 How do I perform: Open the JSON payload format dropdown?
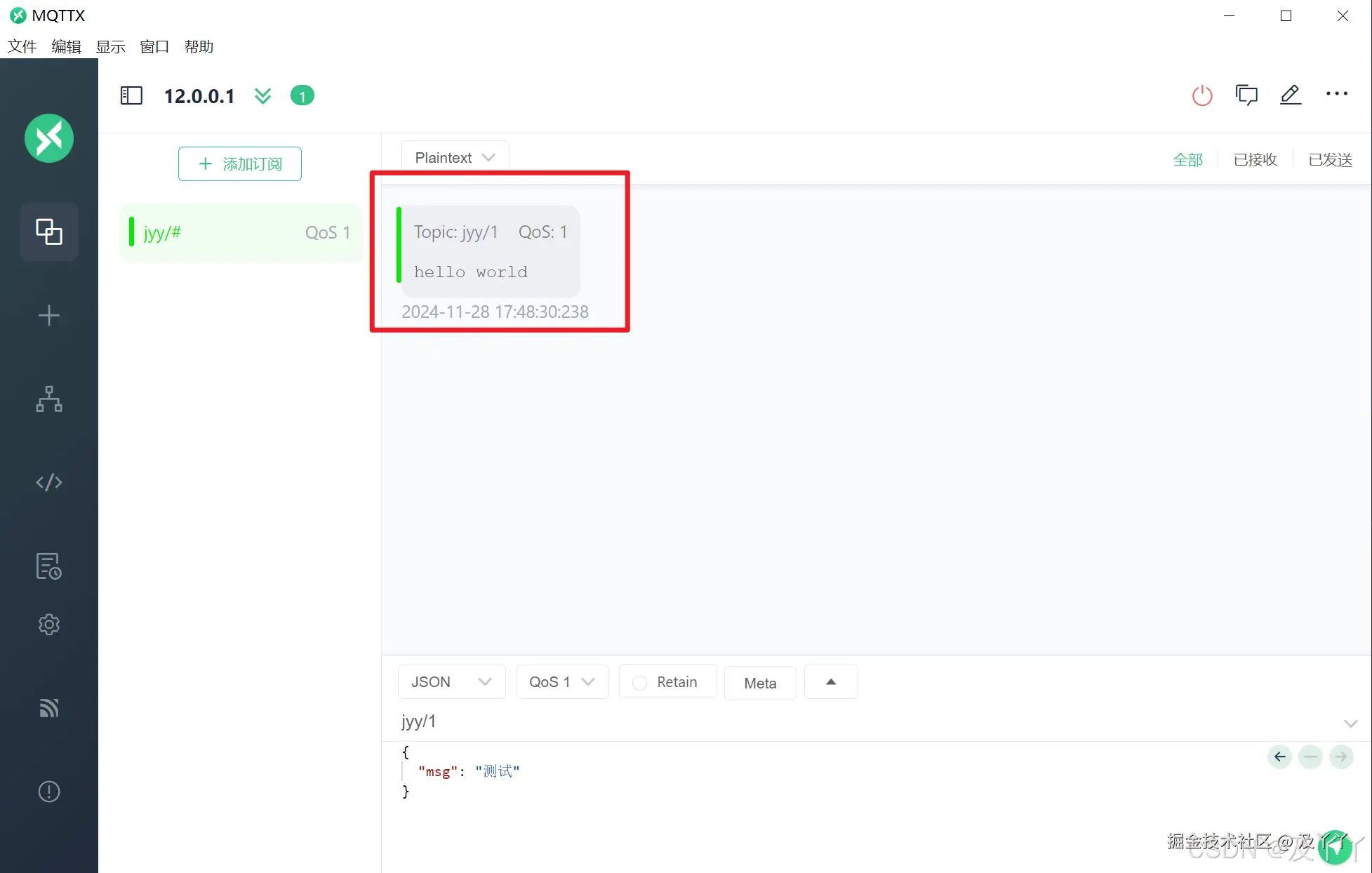point(451,682)
